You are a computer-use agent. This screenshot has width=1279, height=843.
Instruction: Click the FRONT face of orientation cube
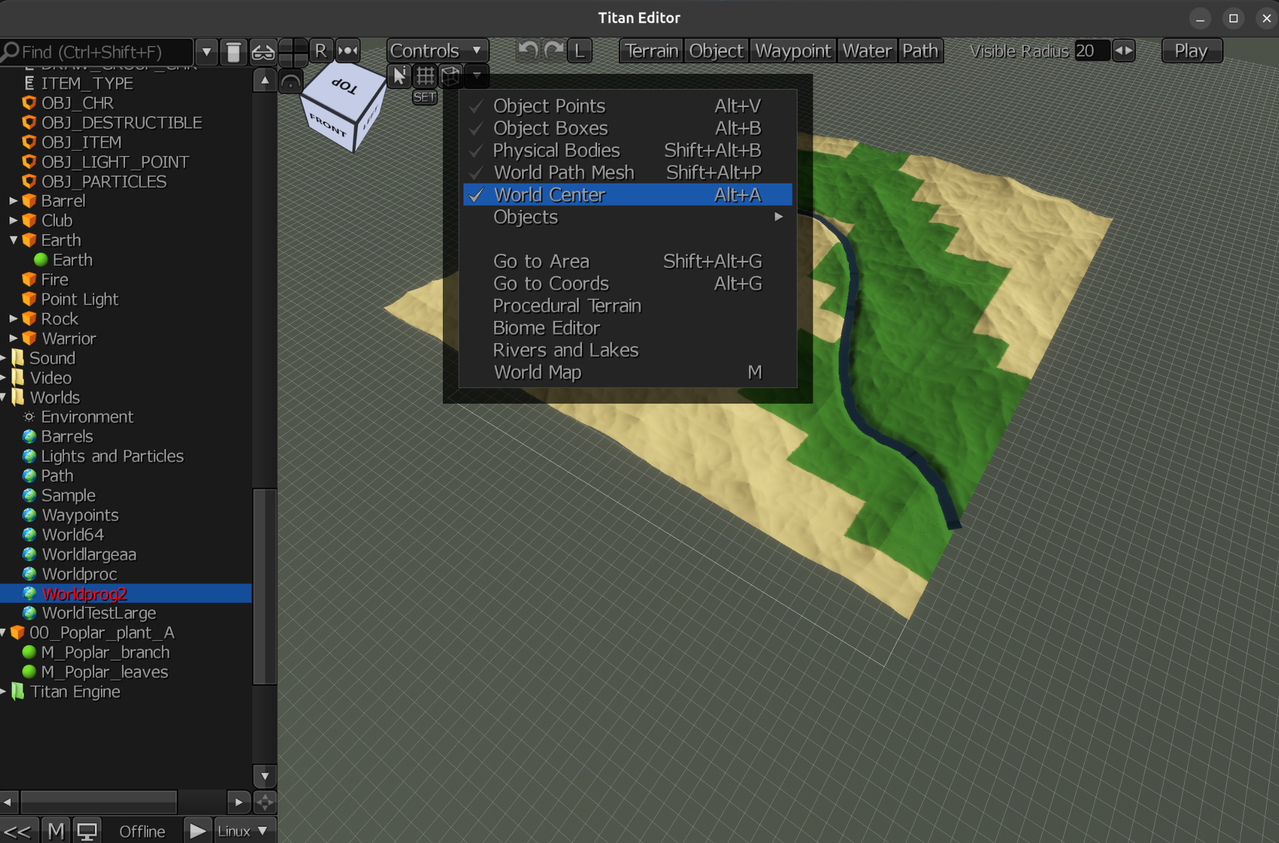point(327,123)
